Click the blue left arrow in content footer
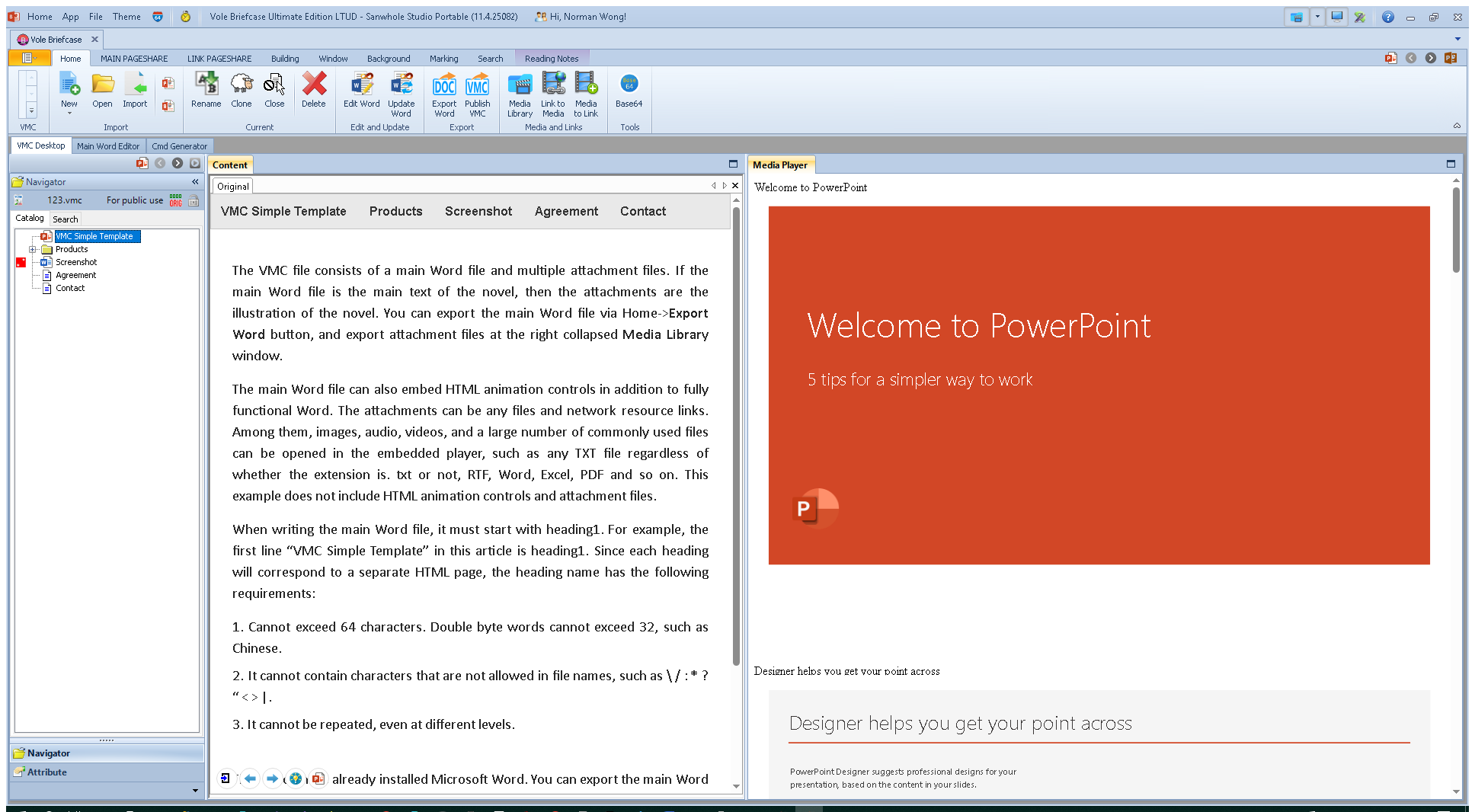 pyautogui.click(x=250, y=778)
